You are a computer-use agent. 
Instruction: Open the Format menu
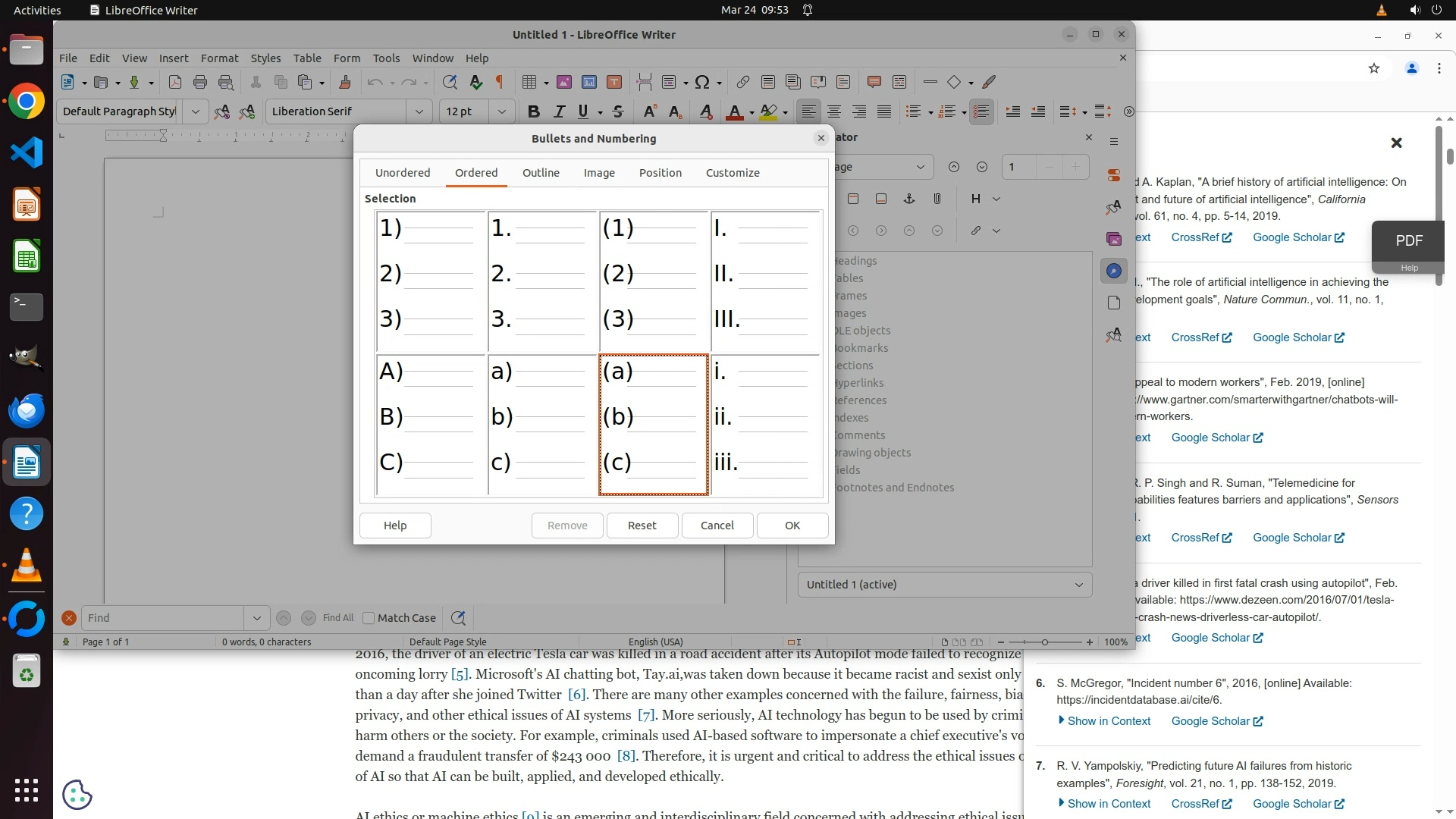[x=219, y=58]
